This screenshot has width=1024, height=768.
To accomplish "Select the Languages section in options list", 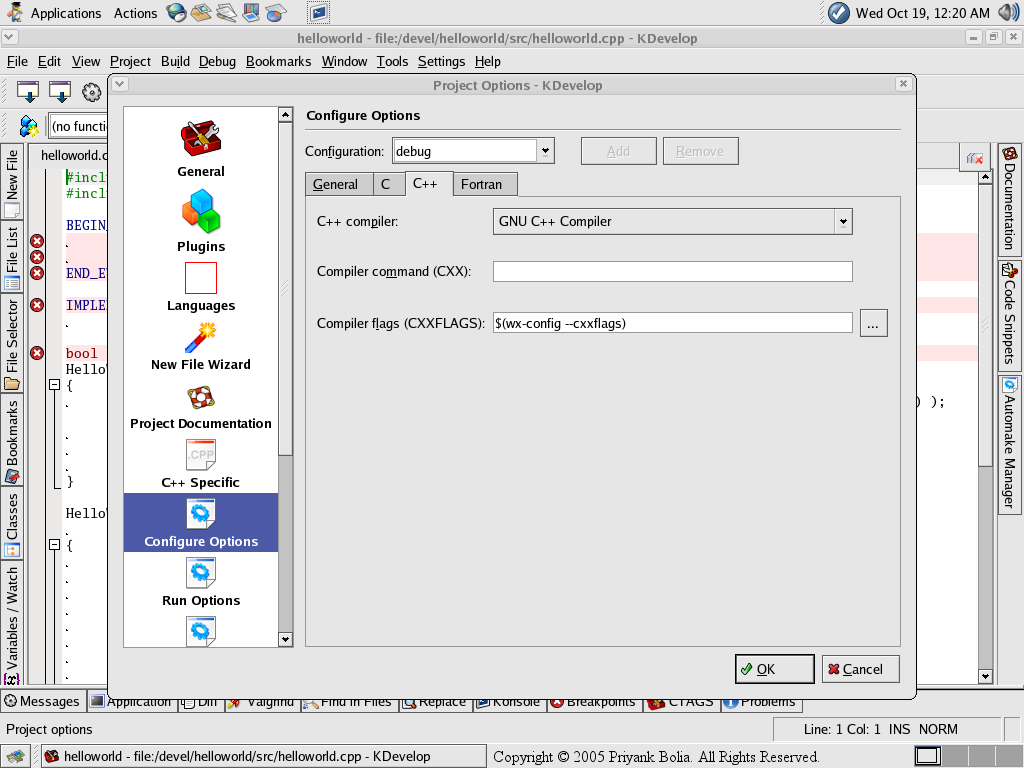I will (x=200, y=288).
